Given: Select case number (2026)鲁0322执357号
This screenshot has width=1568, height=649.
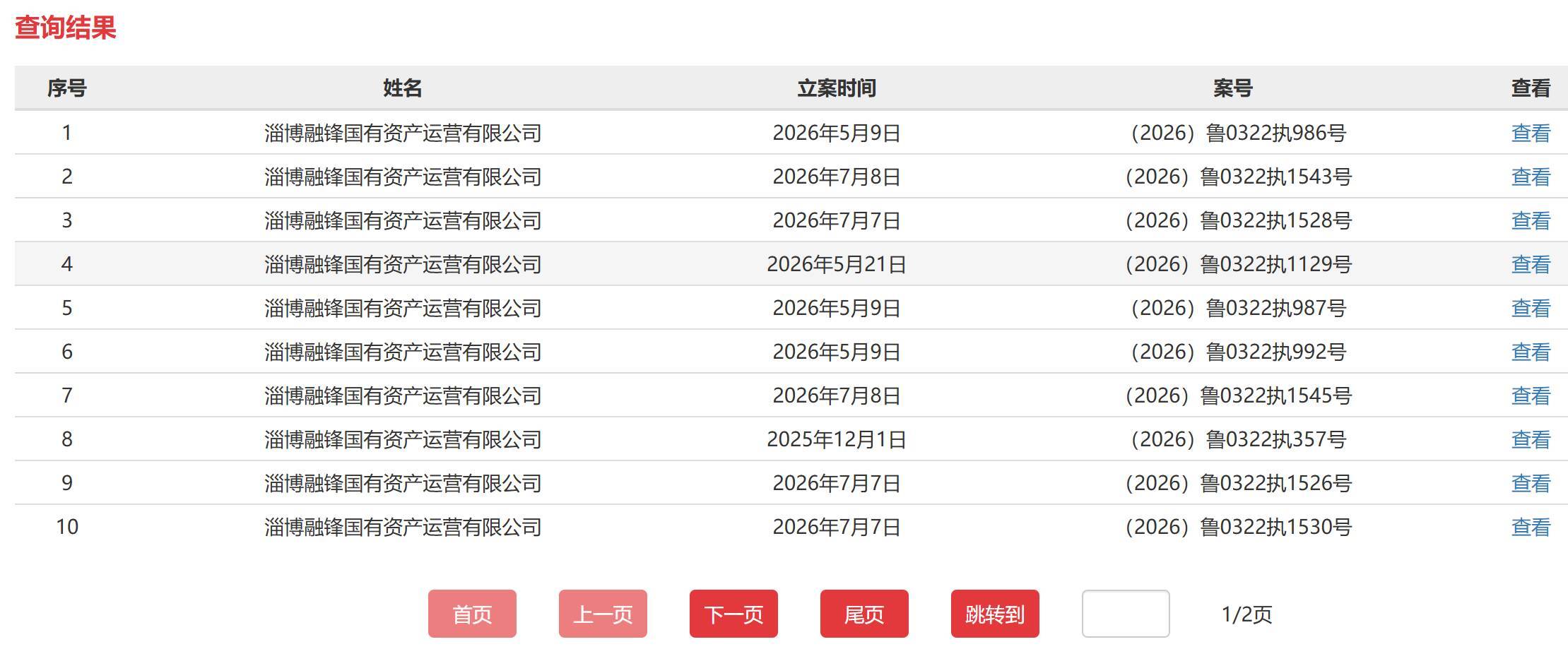Looking at the screenshot, I should (1238, 439).
